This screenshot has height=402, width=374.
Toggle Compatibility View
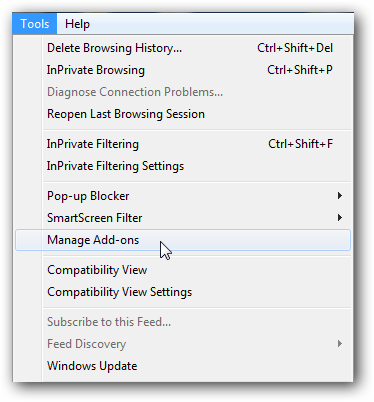183,270
